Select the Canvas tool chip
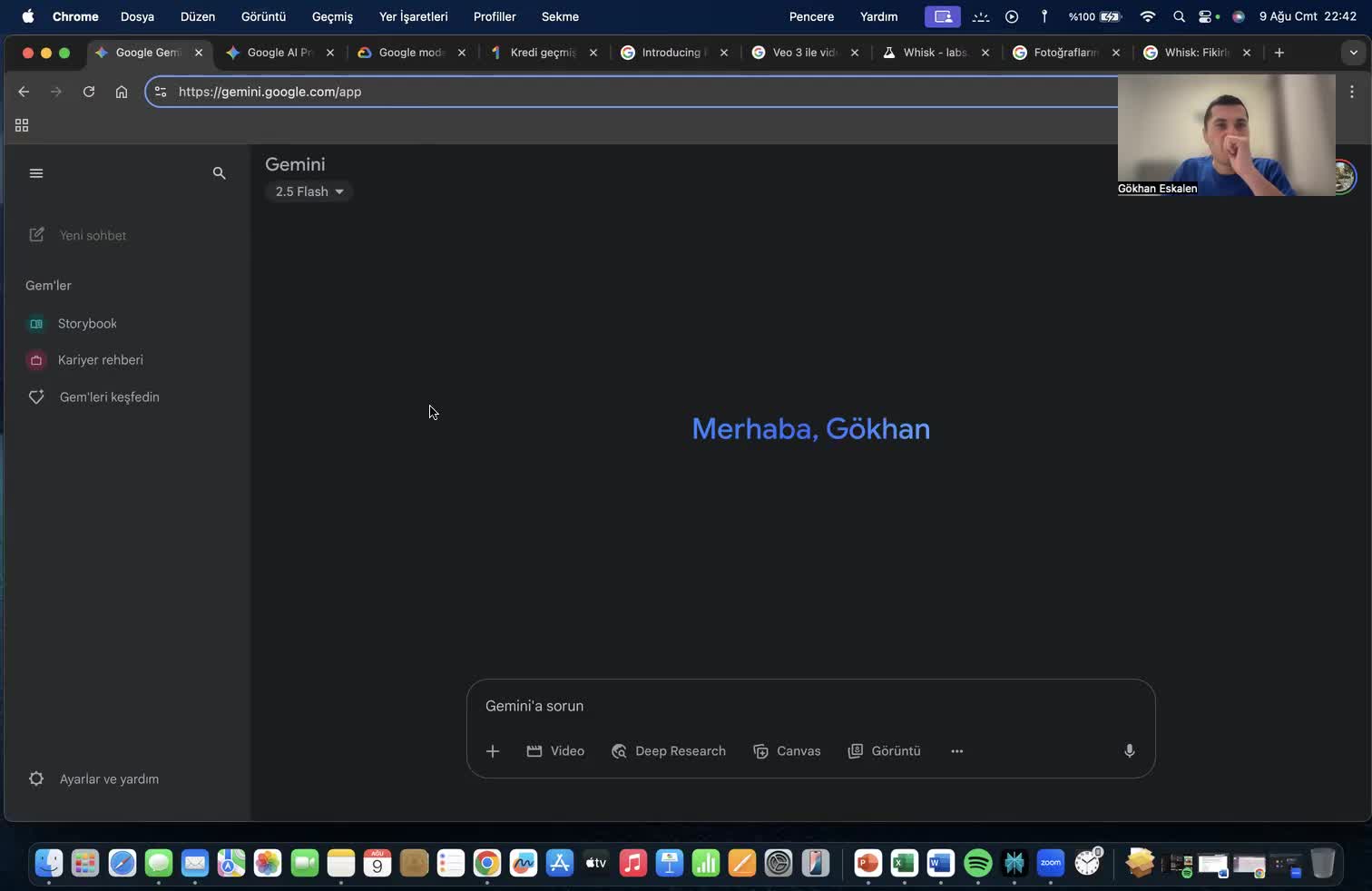The height and width of the screenshot is (891, 1372). (787, 751)
